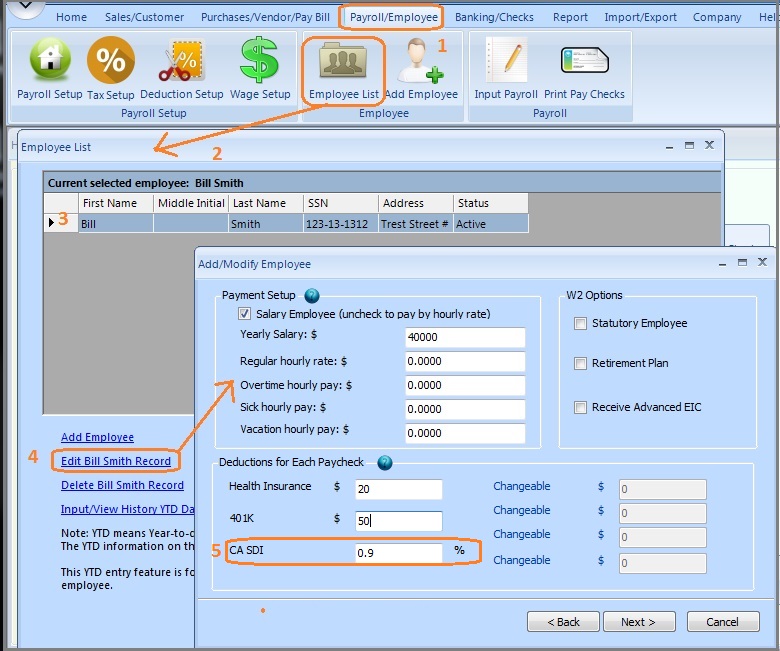Click Deductions for Each Paycheck help icon
This screenshot has height=651, width=780.
tap(385, 463)
